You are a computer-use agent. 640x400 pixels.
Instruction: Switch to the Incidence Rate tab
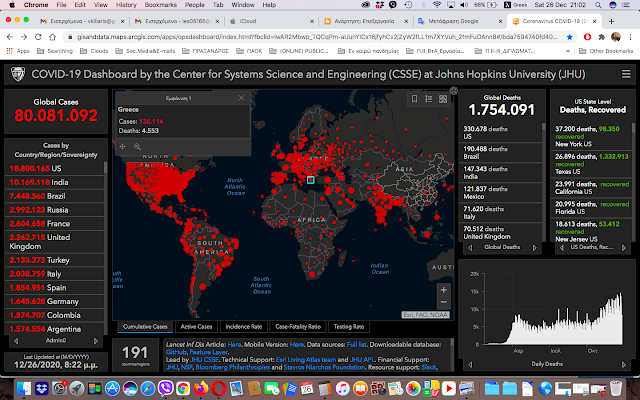pyautogui.click(x=244, y=327)
